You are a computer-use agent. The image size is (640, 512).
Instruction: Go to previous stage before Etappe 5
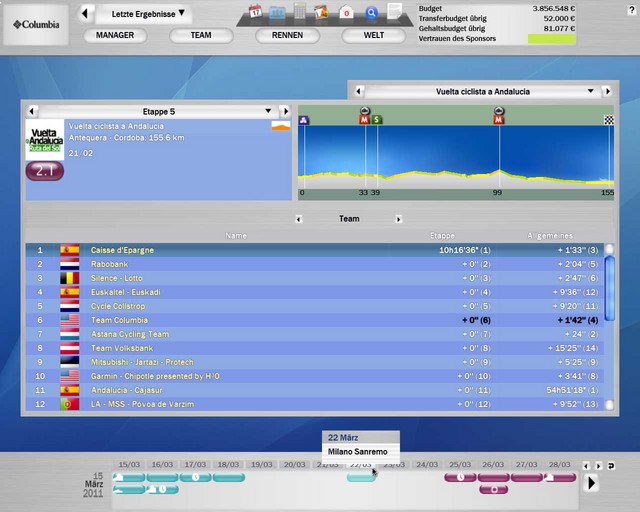point(31,111)
